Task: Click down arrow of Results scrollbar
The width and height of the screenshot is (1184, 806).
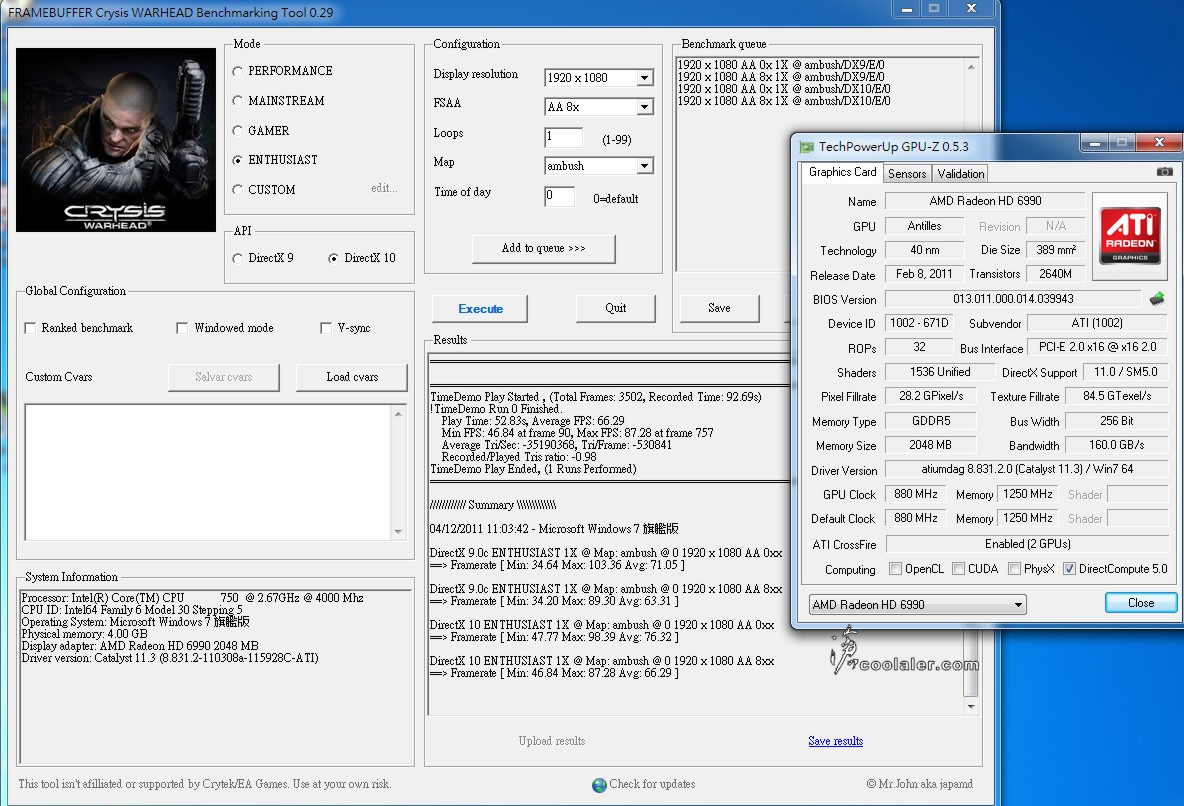Action: pos(971,707)
